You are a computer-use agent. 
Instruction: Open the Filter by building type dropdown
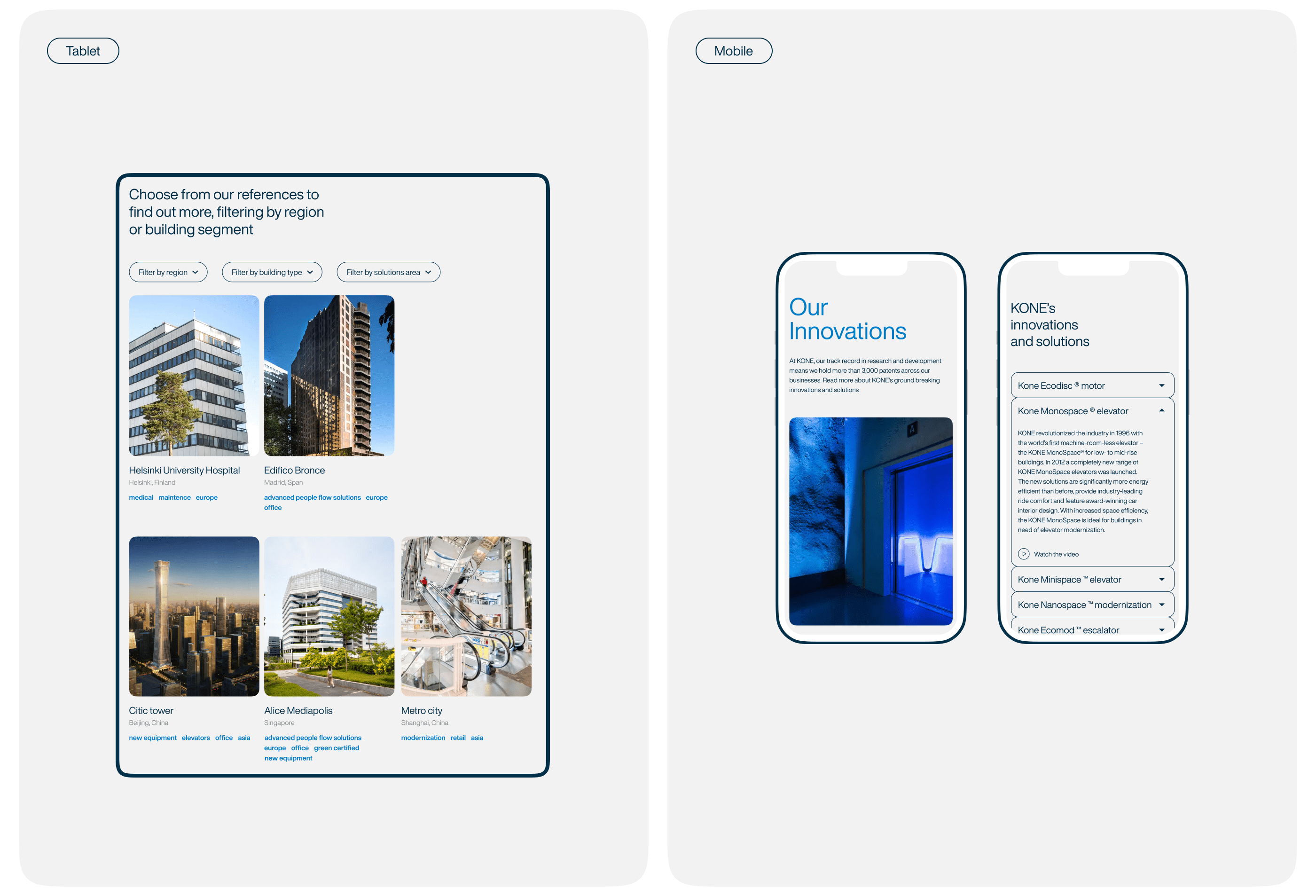click(272, 272)
